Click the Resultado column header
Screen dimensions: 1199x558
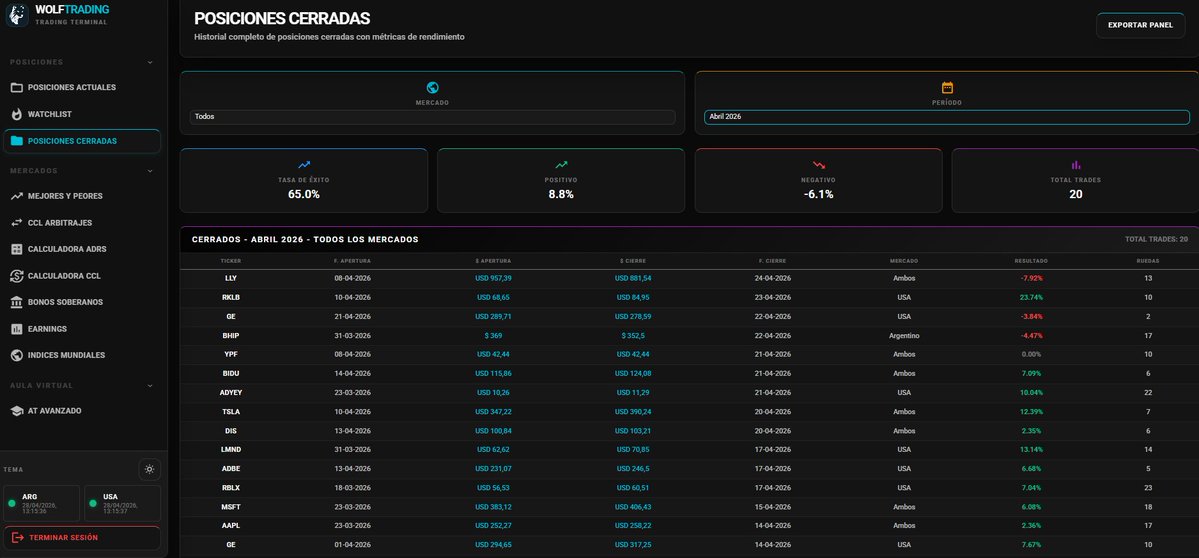(x=1032, y=261)
